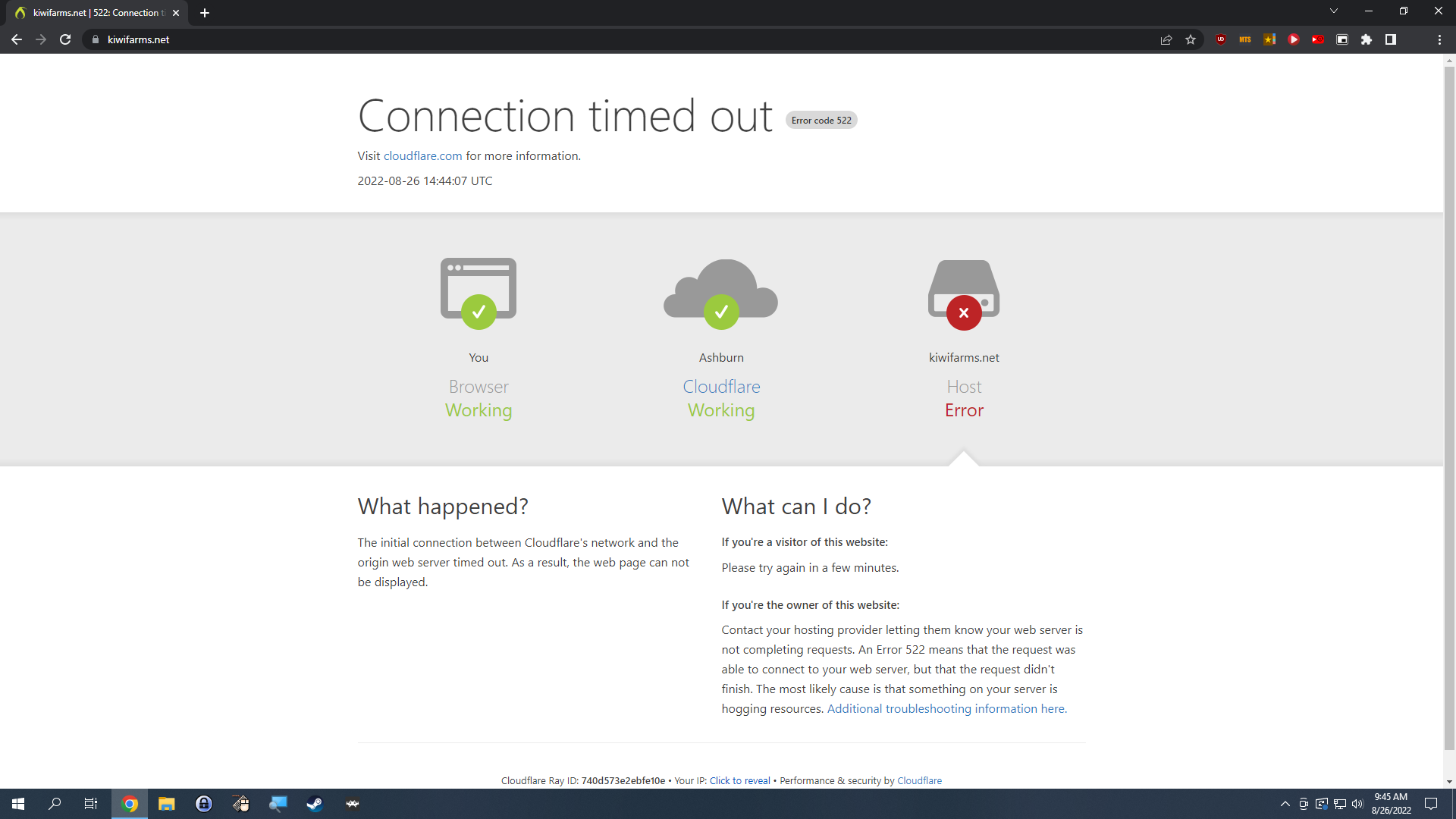Select the kiwifarms.net 522 tab
The width and height of the screenshot is (1456, 819).
click(x=95, y=13)
